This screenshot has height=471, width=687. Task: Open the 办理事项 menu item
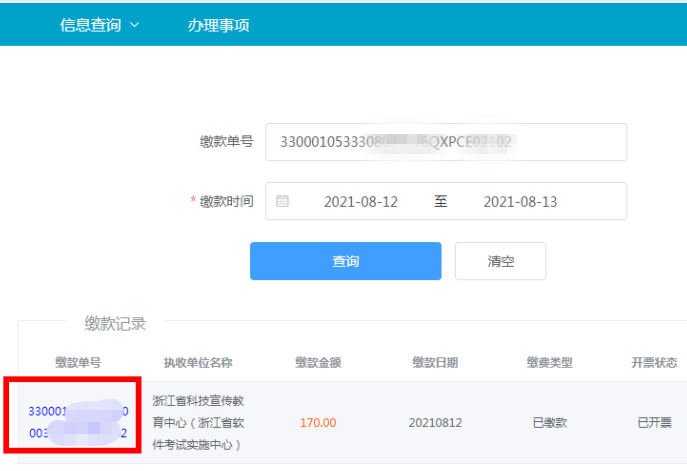point(218,25)
